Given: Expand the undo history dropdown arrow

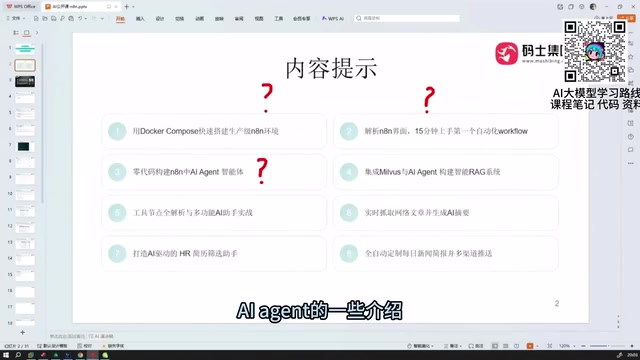Looking at the screenshot, I should 86,19.
